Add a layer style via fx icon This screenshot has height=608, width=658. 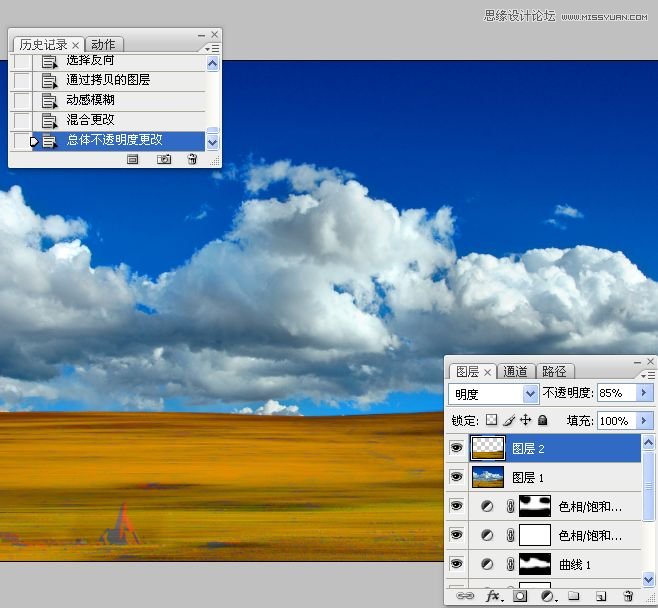pos(493,595)
